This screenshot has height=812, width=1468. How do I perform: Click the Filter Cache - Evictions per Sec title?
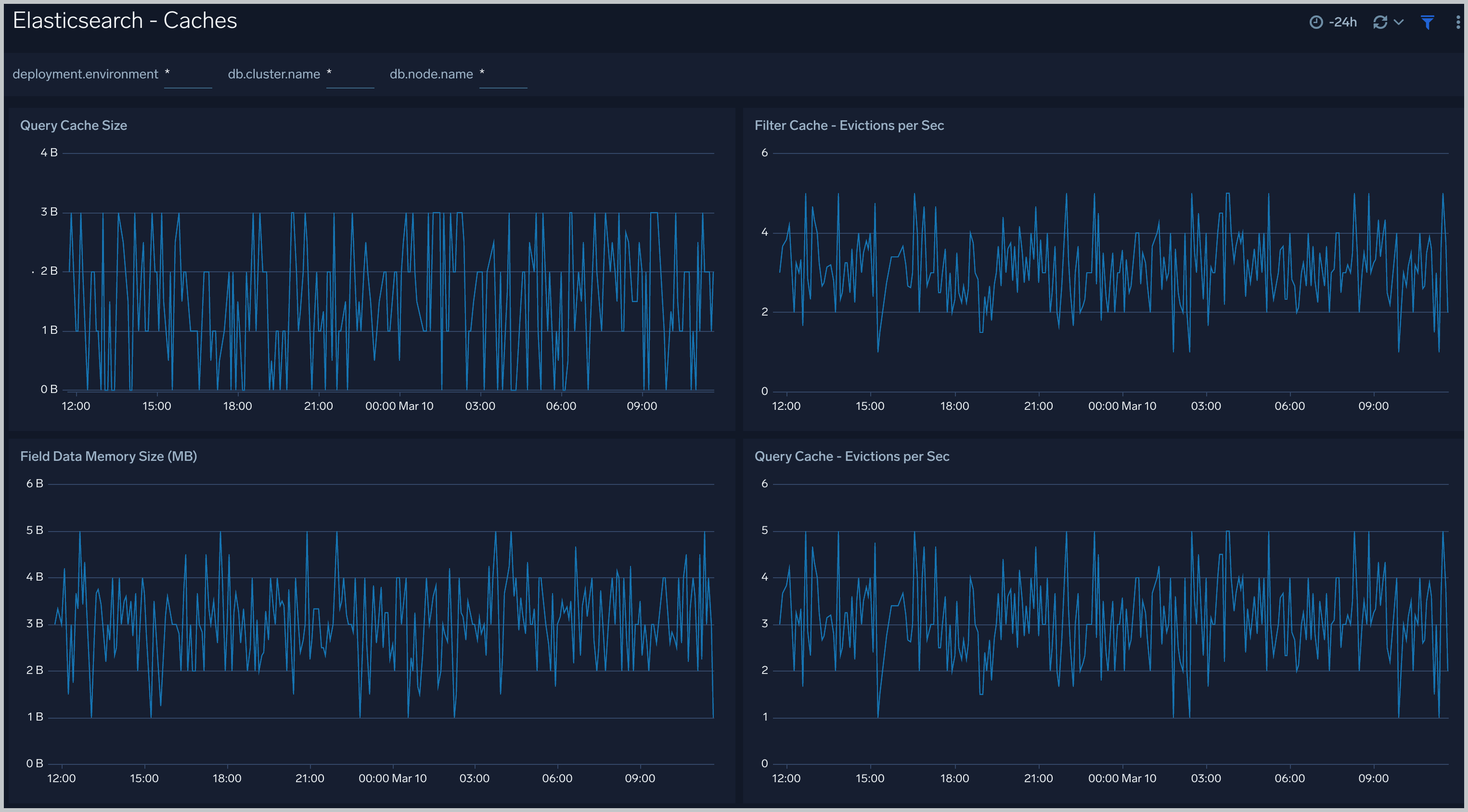coord(849,125)
